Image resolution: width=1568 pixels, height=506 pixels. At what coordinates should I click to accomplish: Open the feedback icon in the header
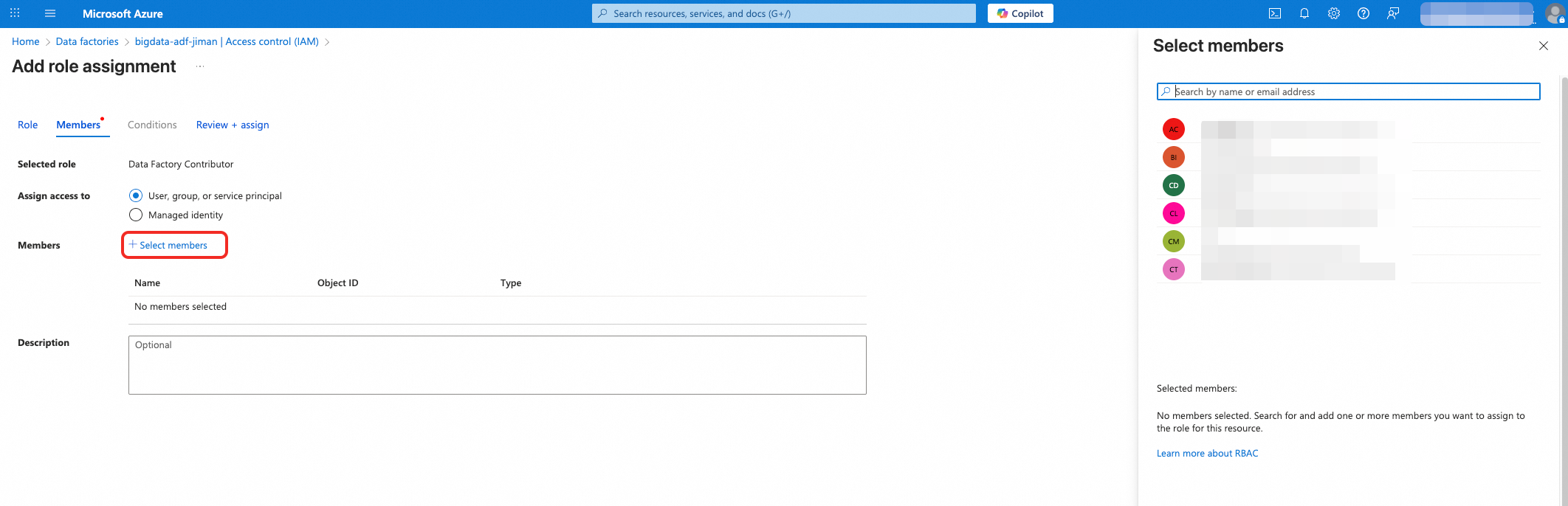tap(1393, 13)
